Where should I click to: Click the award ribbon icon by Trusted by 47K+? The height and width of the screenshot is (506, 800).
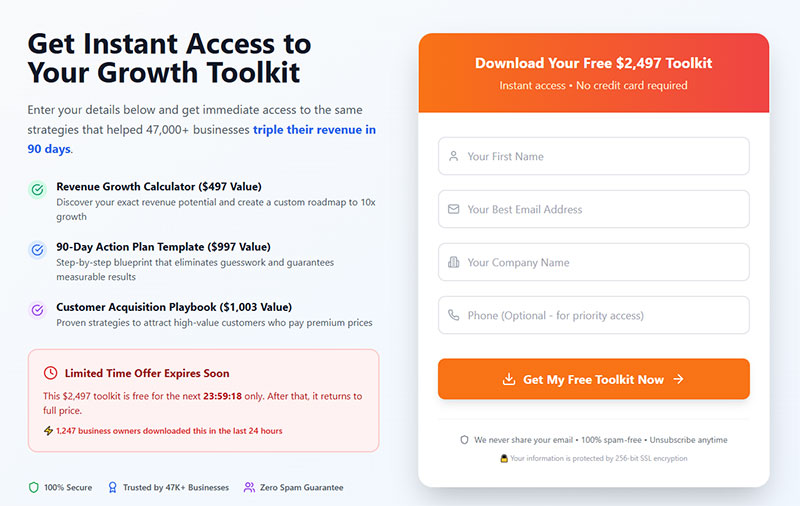pyautogui.click(x=113, y=487)
